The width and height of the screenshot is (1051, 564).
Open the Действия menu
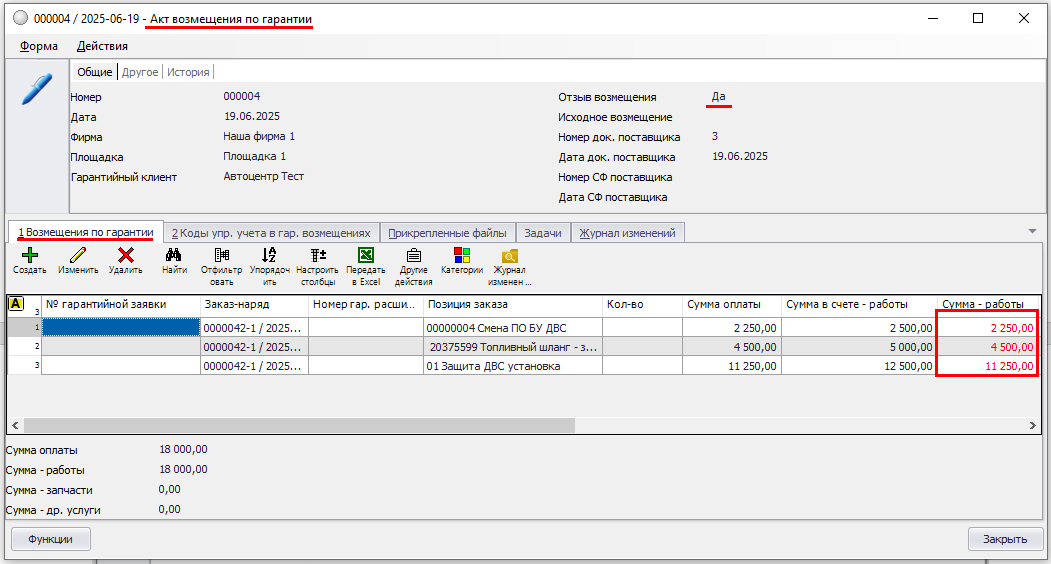click(102, 46)
